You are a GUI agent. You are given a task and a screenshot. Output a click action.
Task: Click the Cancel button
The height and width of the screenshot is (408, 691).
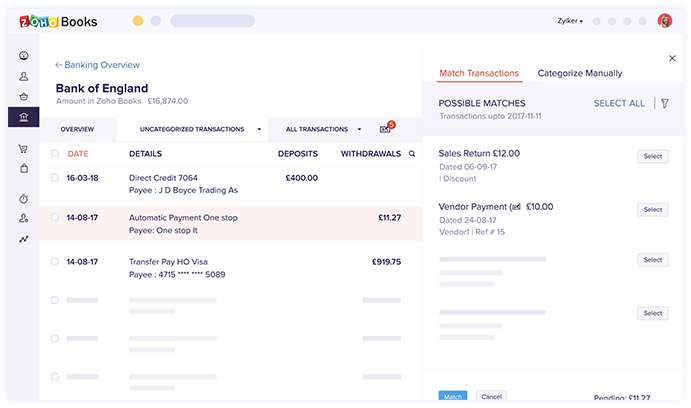click(x=491, y=396)
